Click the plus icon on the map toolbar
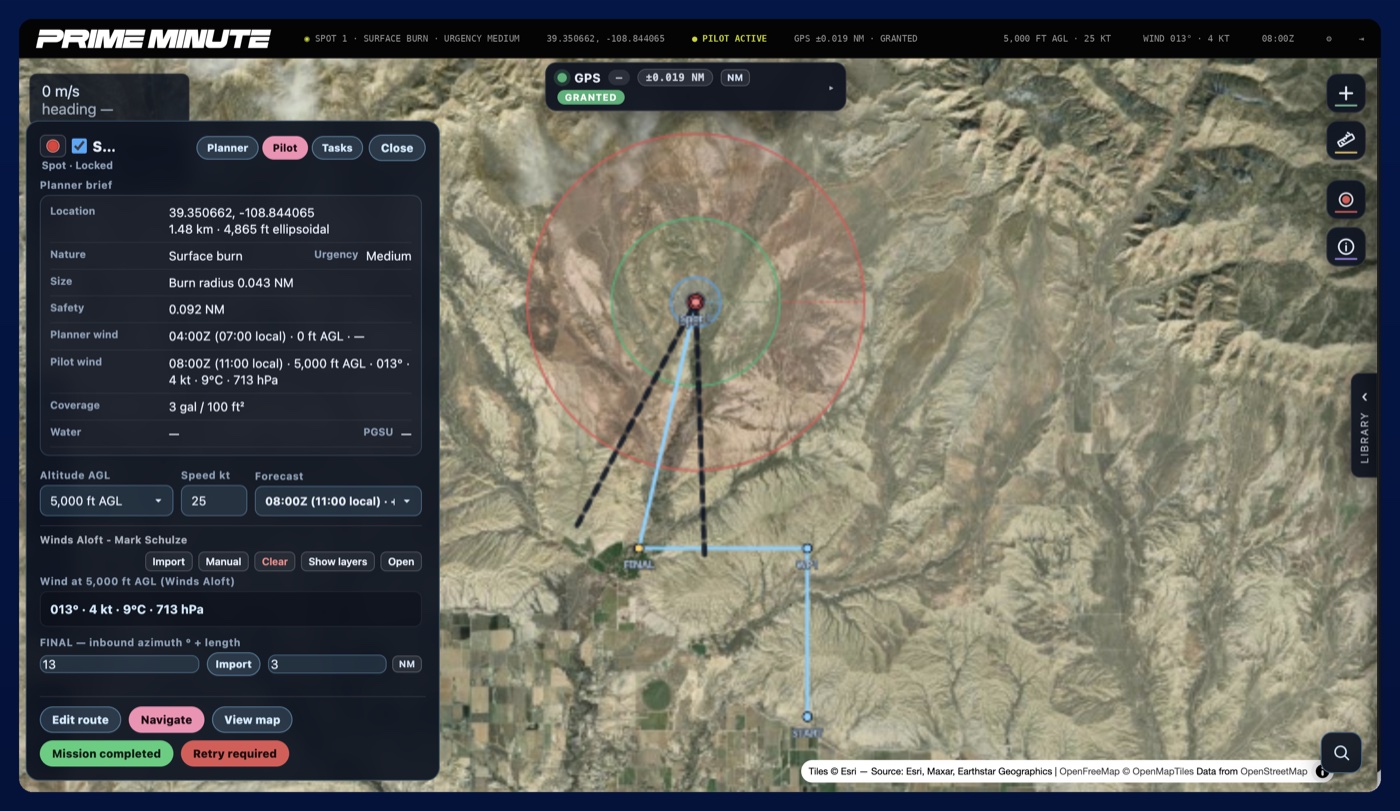The image size is (1400, 811). click(1345, 93)
